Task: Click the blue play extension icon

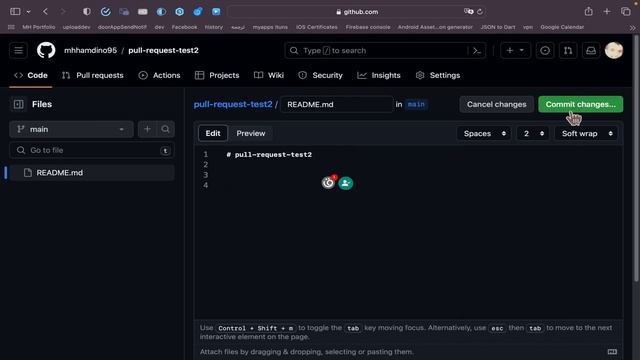Action: click(216, 11)
